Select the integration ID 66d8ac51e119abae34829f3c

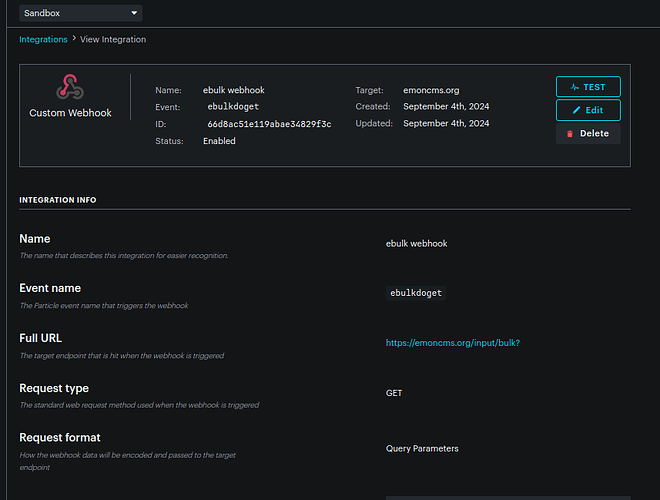coord(269,124)
